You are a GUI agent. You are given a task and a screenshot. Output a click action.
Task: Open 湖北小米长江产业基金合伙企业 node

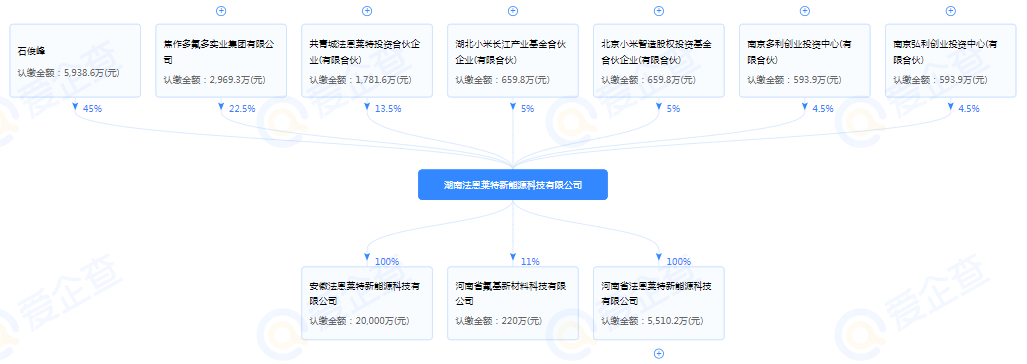coord(513,61)
